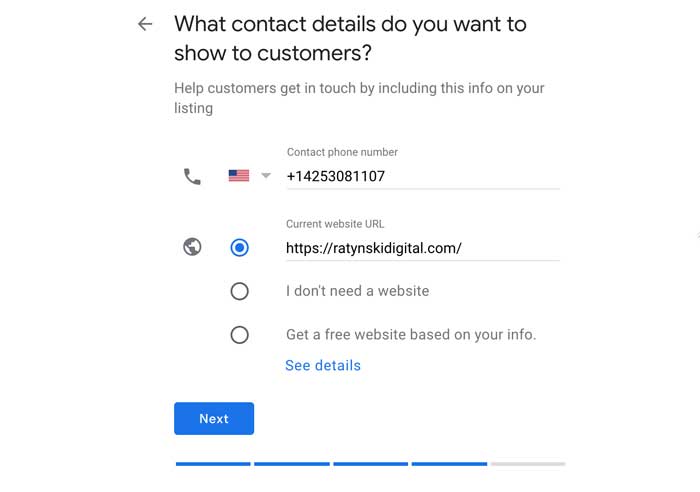Click the globe website icon
This screenshot has width=700, height=492.
pyautogui.click(x=193, y=247)
